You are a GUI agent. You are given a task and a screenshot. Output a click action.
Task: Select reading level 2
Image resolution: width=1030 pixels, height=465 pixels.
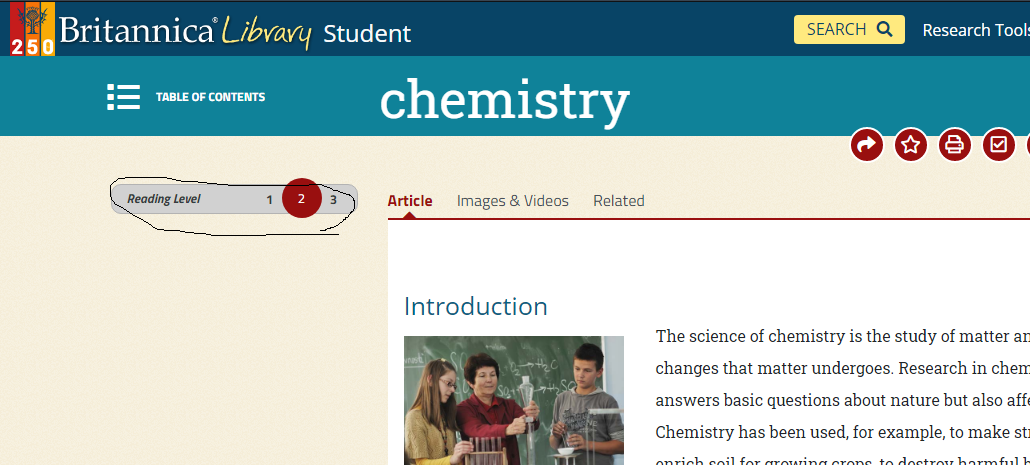pos(302,198)
